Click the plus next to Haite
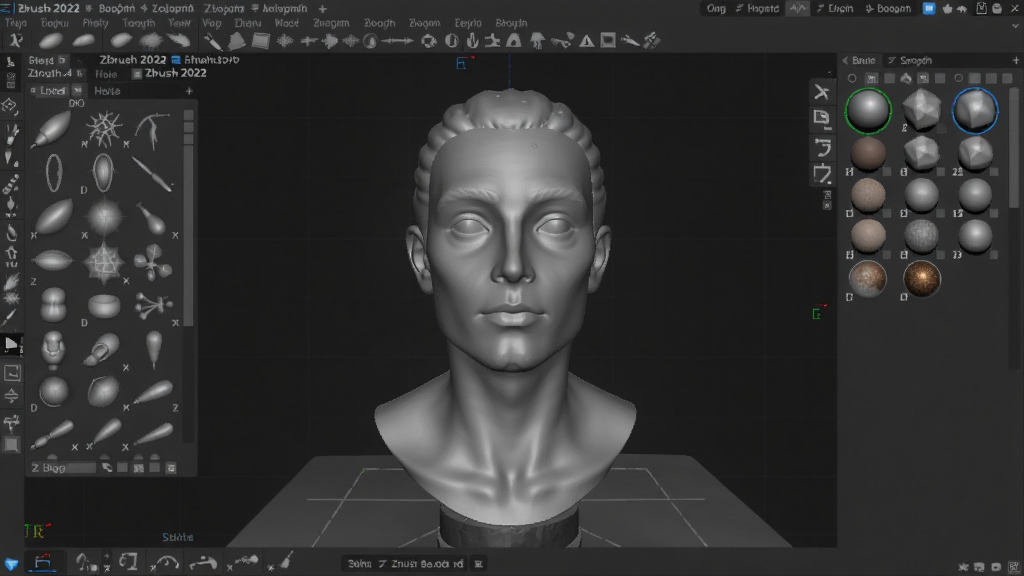This screenshot has width=1024, height=576. (x=189, y=91)
